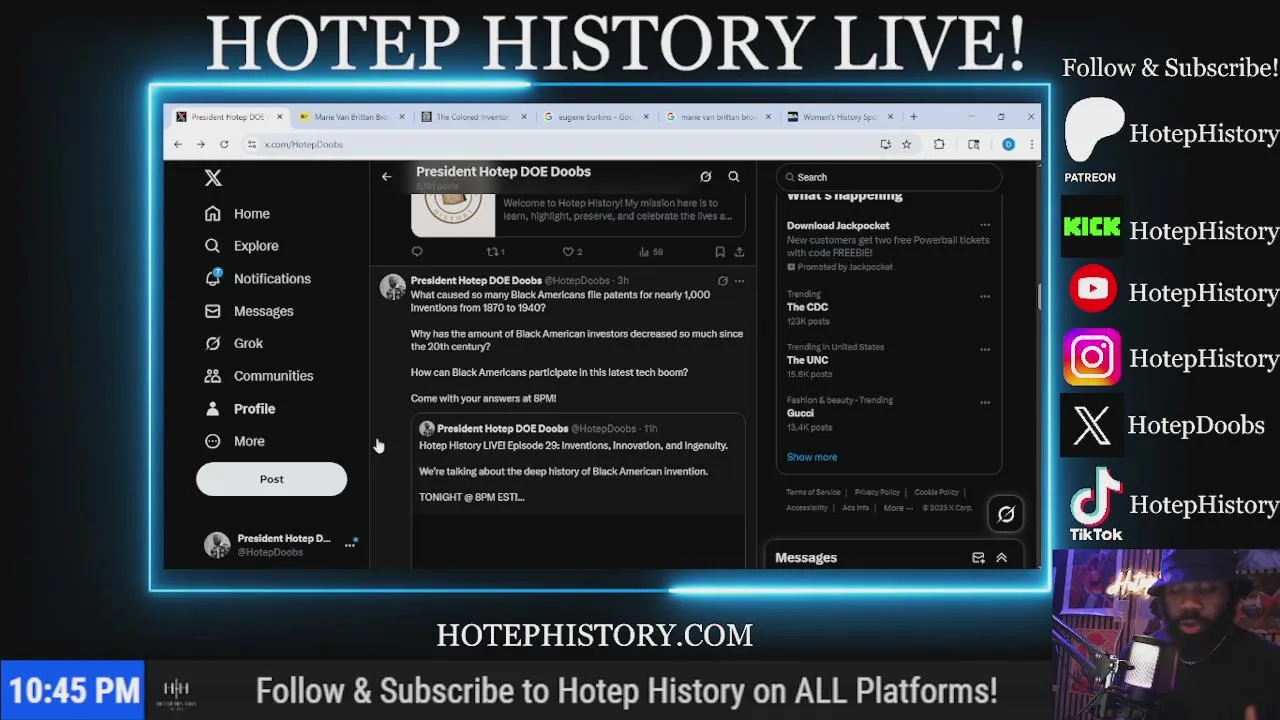This screenshot has height=720, width=1280.
Task: Click the Post button
Action: coord(271,479)
